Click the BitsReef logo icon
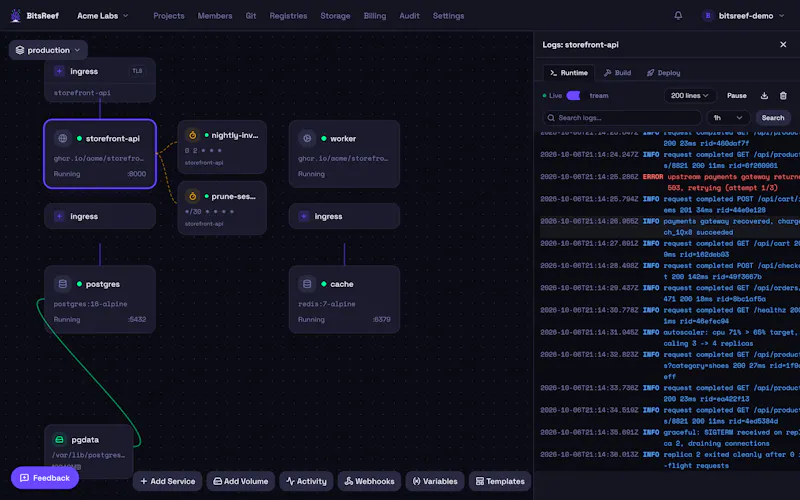This screenshot has height=500, width=800. (16, 16)
